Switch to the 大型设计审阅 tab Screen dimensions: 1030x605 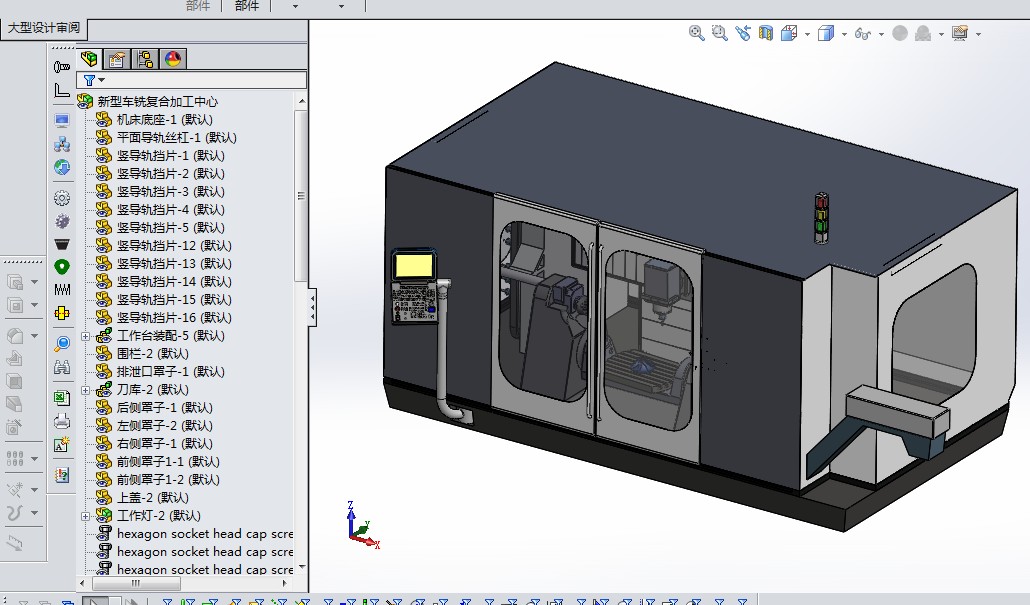click(44, 28)
